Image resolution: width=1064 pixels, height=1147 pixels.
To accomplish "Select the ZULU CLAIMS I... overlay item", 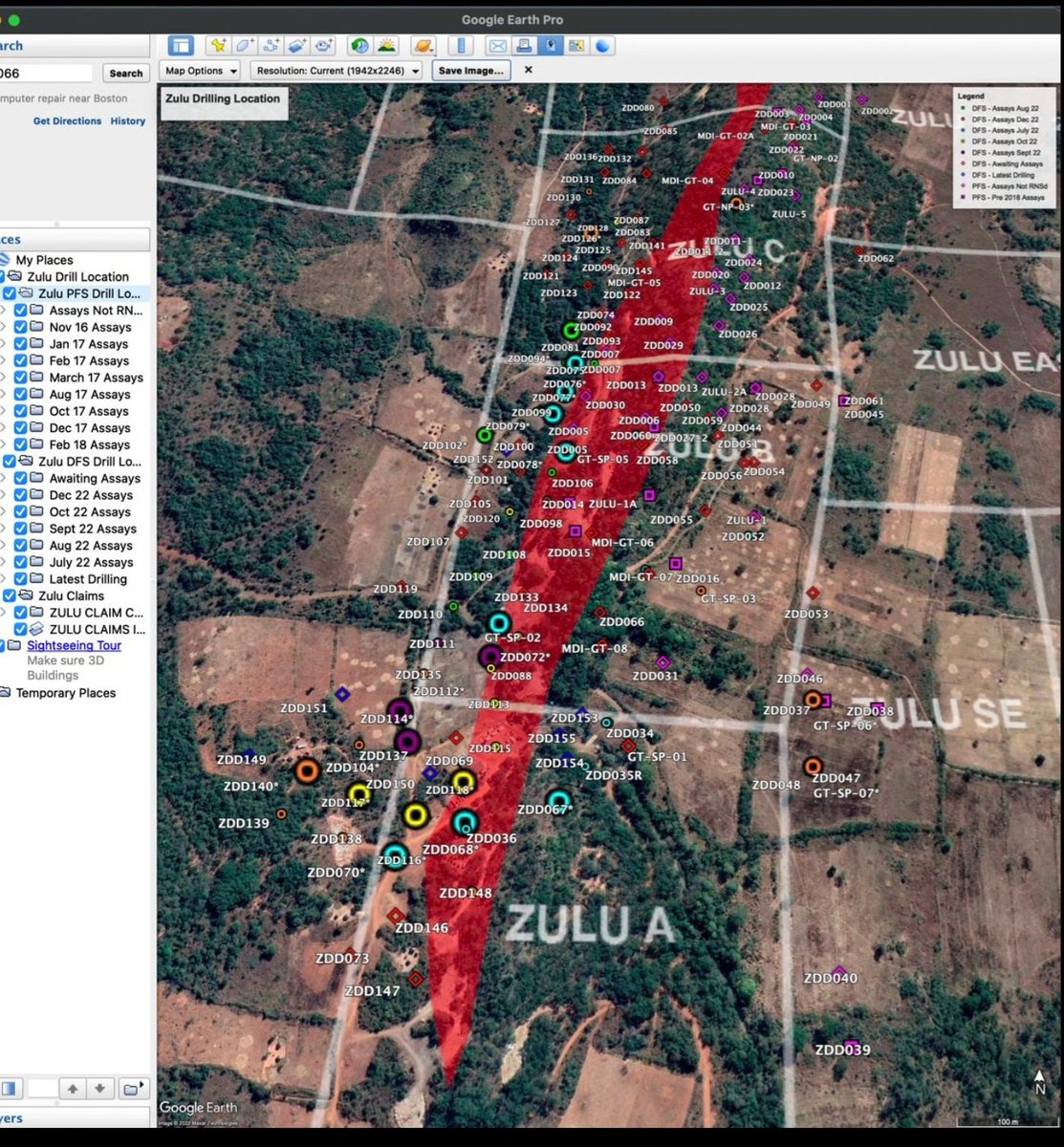I will click(x=97, y=629).
